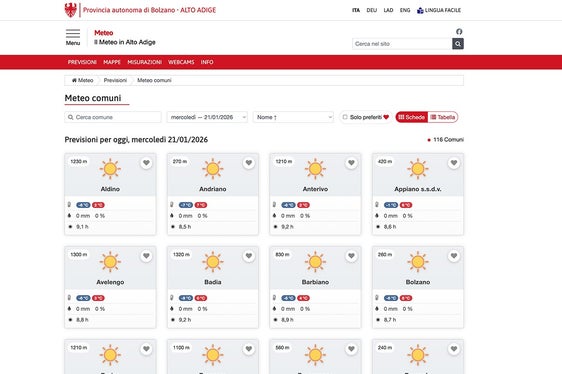Screen dimensions: 562x374
Task: Click the province eagle crest logo
Action: click(71, 10)
